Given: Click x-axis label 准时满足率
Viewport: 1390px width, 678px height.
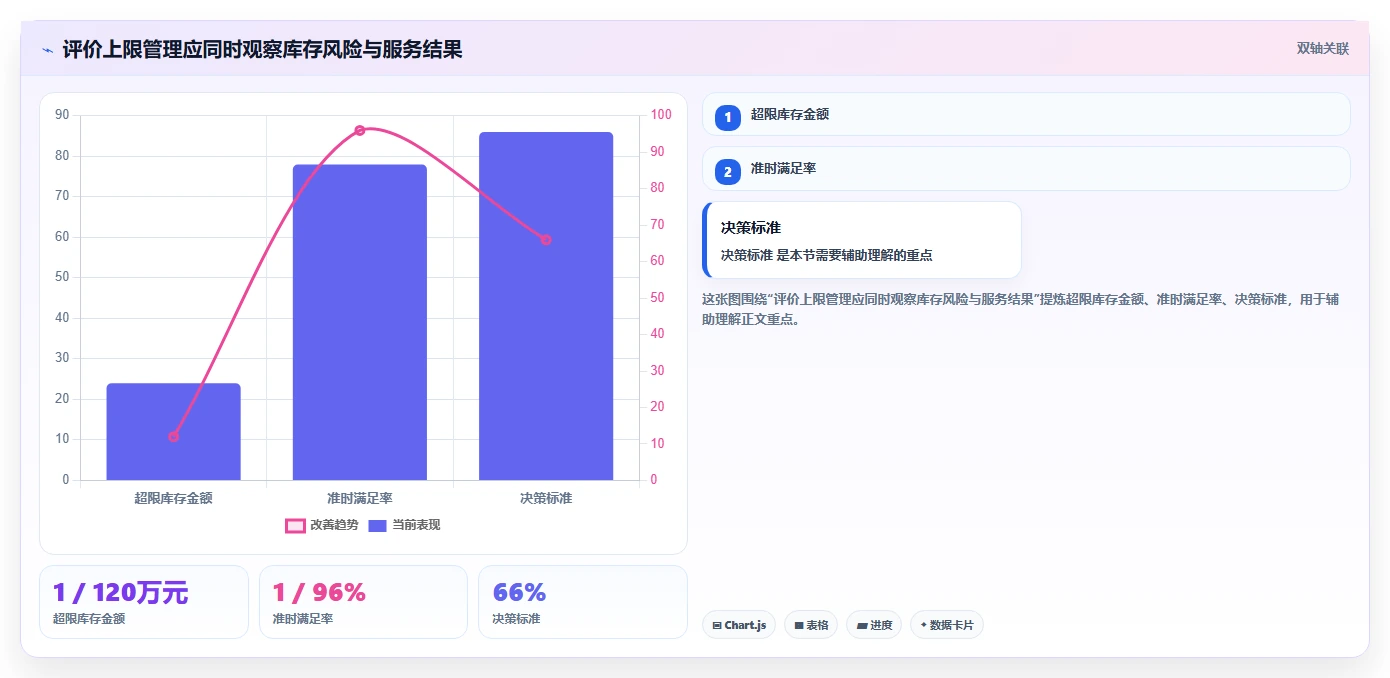Looking at the screenshot, I should pyautogui.click(x=360, y=497).
